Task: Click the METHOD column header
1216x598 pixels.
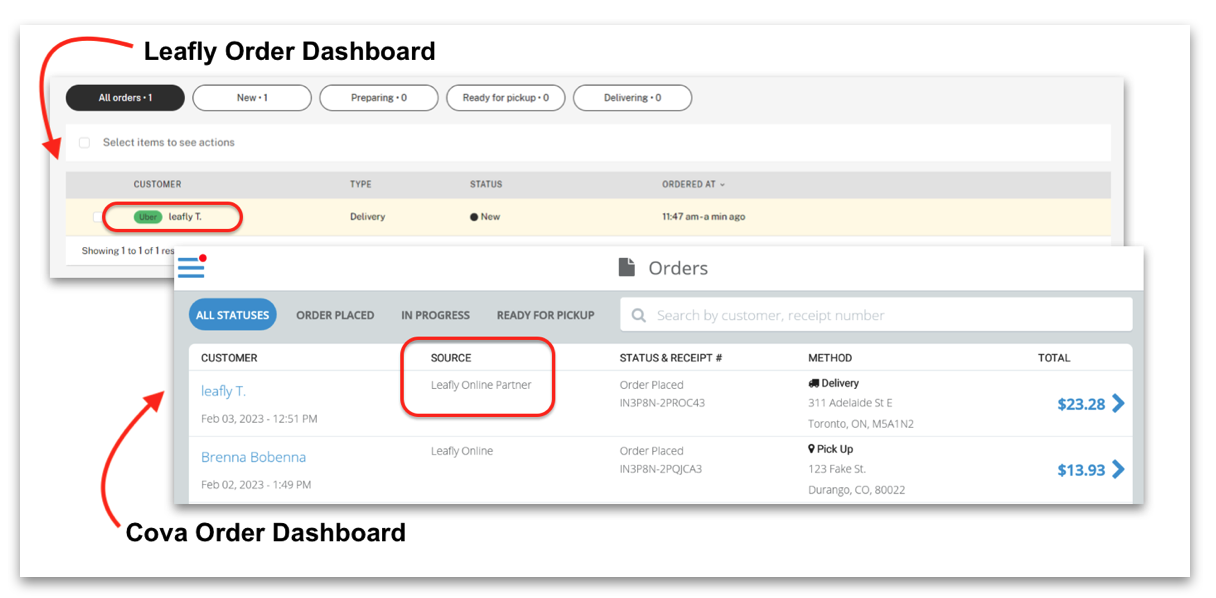Action: tap(830, 358)
